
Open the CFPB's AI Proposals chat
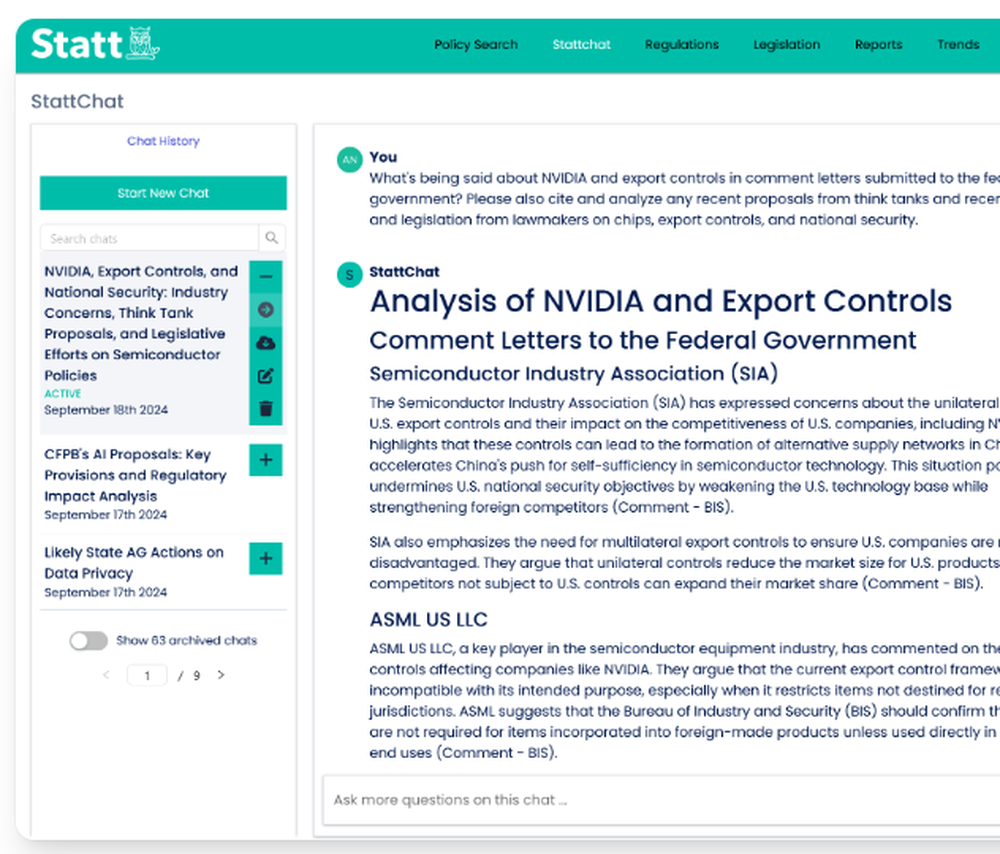135,475
